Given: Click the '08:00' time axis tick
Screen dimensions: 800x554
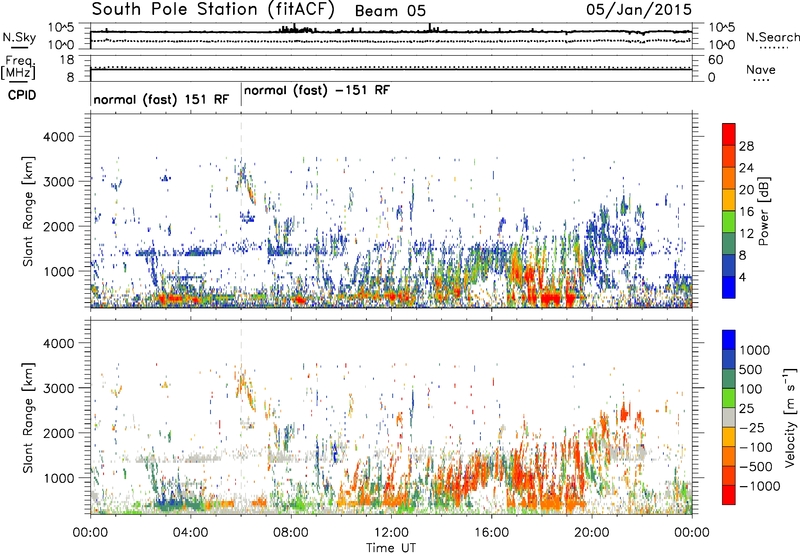Looking at the screenshot, I should [291, 533].
